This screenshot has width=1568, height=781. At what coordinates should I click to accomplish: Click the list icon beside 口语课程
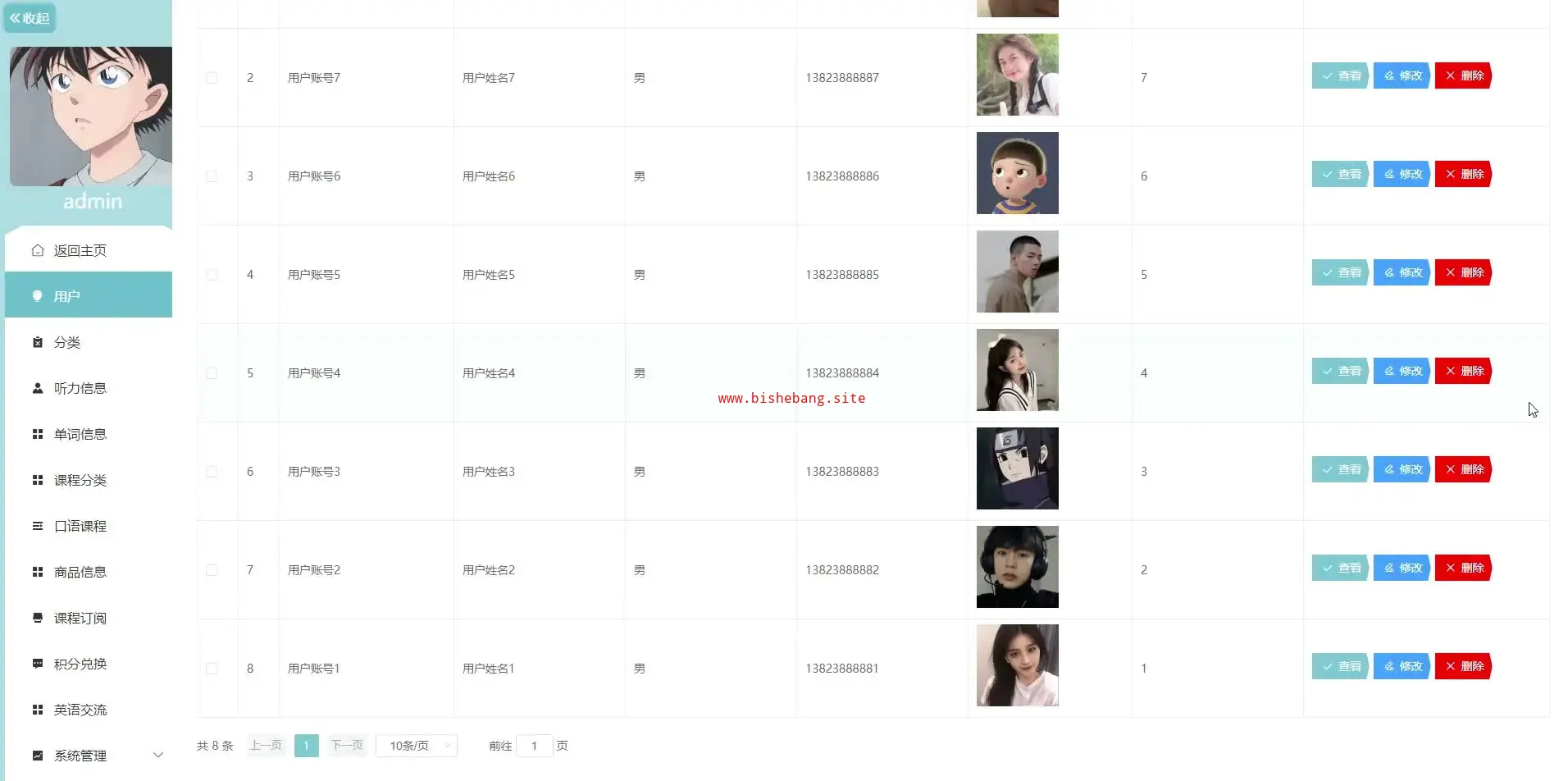click(x=38, y=526)
